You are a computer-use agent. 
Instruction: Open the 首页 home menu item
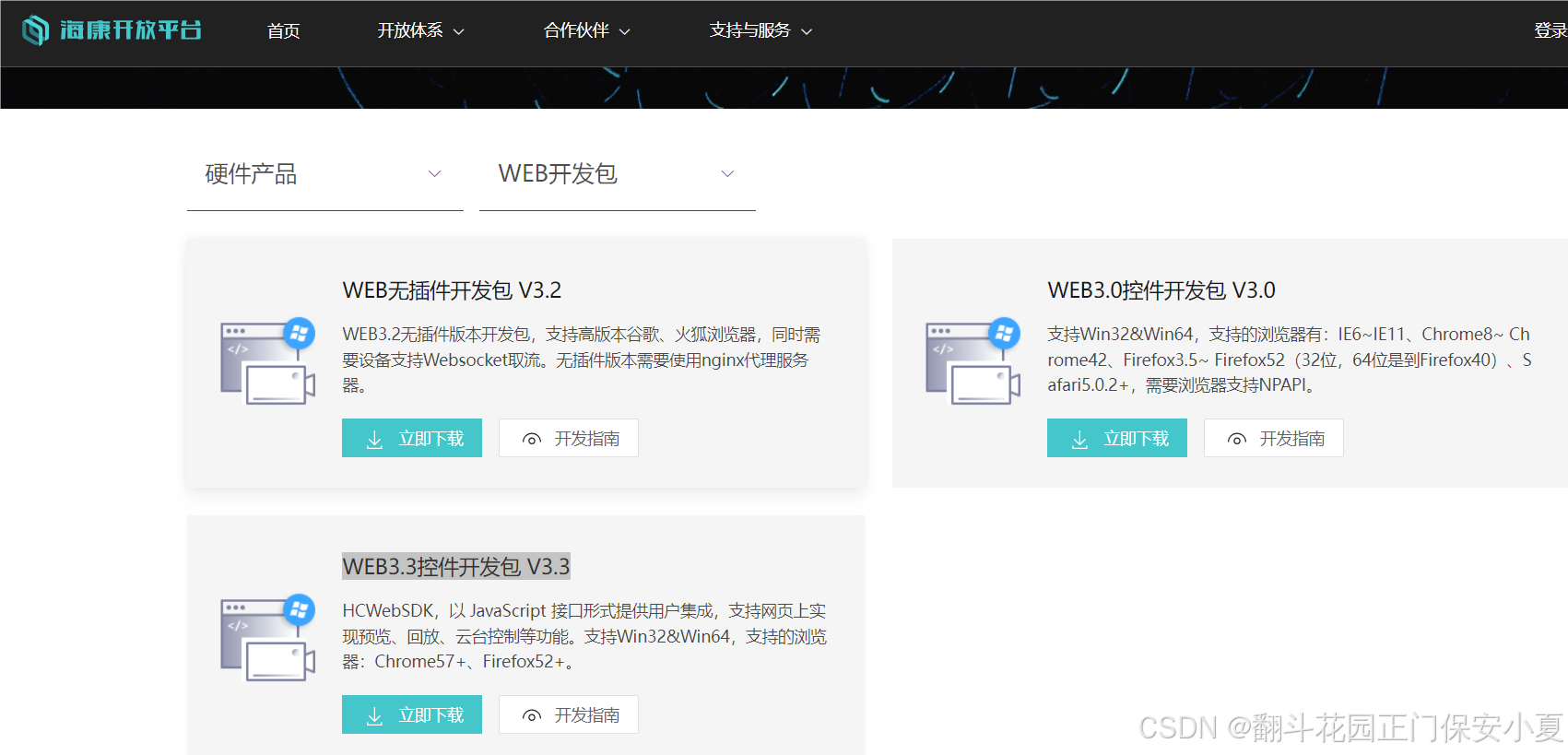283,30
